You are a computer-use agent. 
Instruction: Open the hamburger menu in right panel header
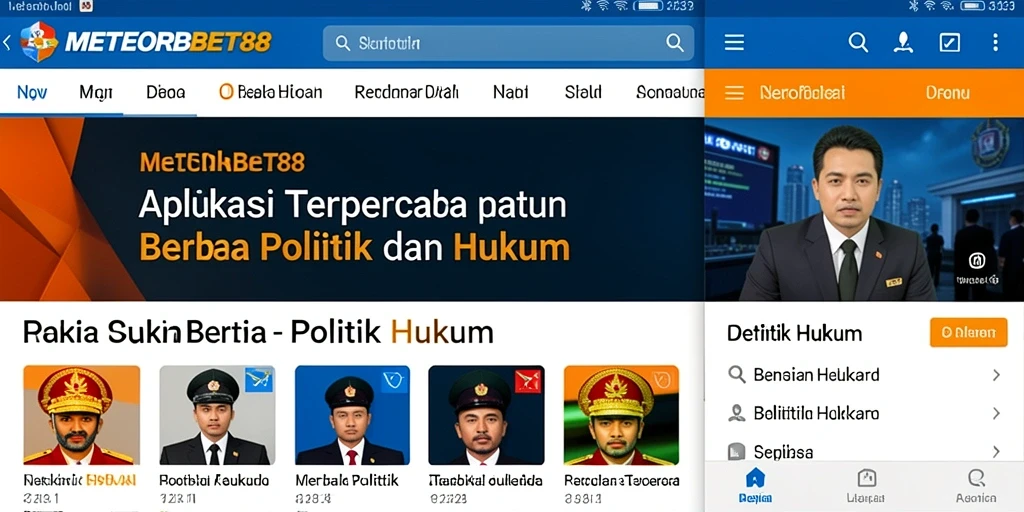coord(734,43)
